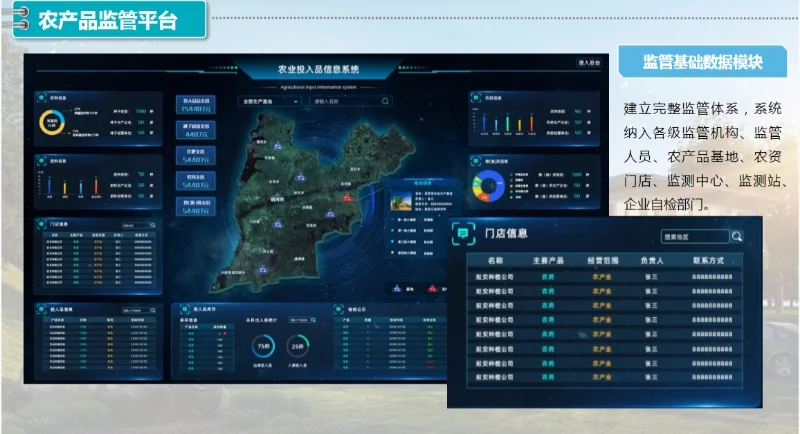Image resolution: width=800 pixels, height=434 pixels.
Task: Click the blue base legend icon below map
Action: [x=397, y=289]
